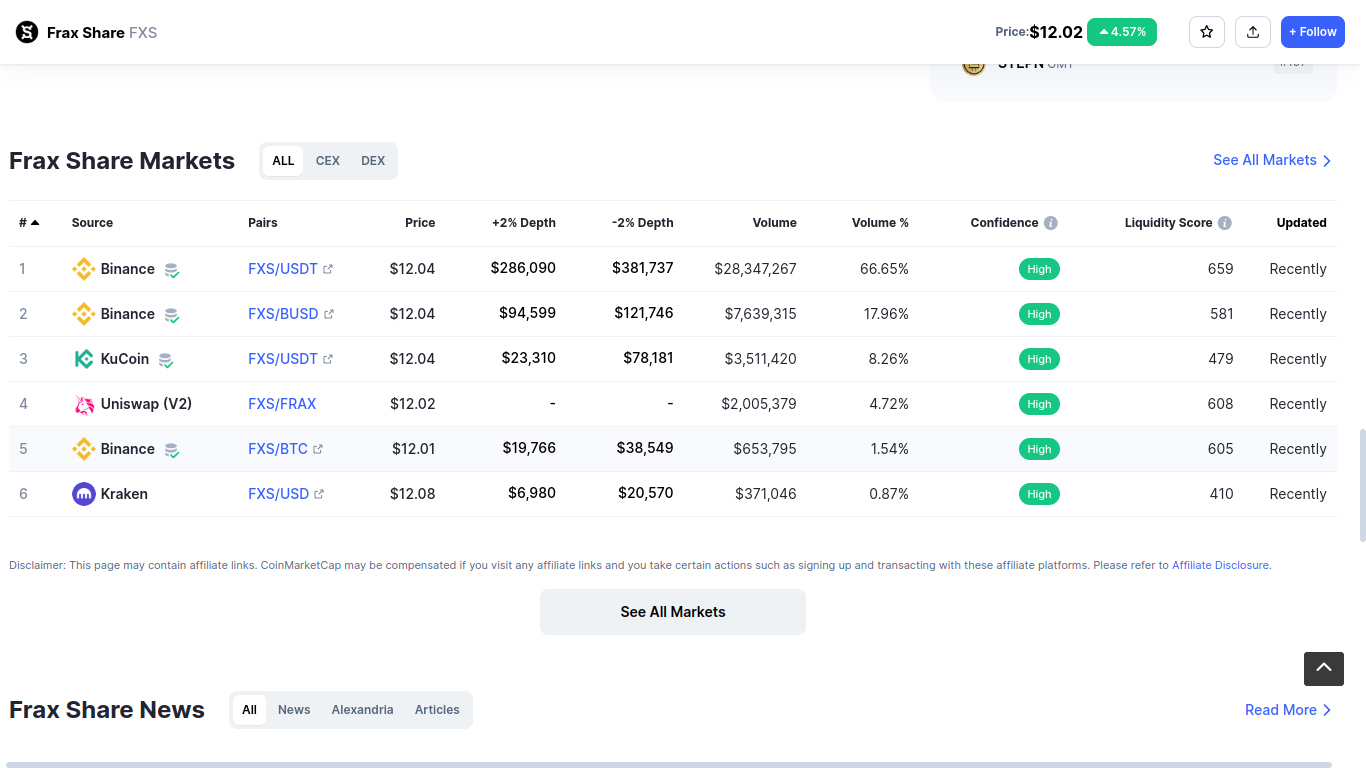Click the Kraken exchange name
This screenshot has width=1366, height=768.
tap(124, 494)
